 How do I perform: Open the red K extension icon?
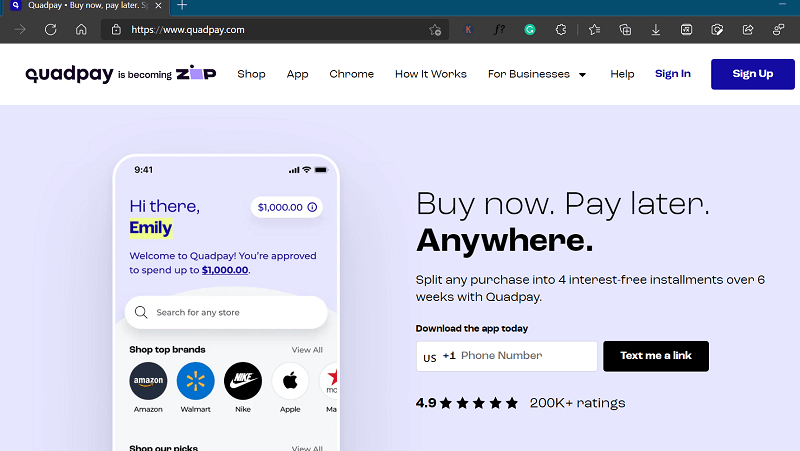468,30
